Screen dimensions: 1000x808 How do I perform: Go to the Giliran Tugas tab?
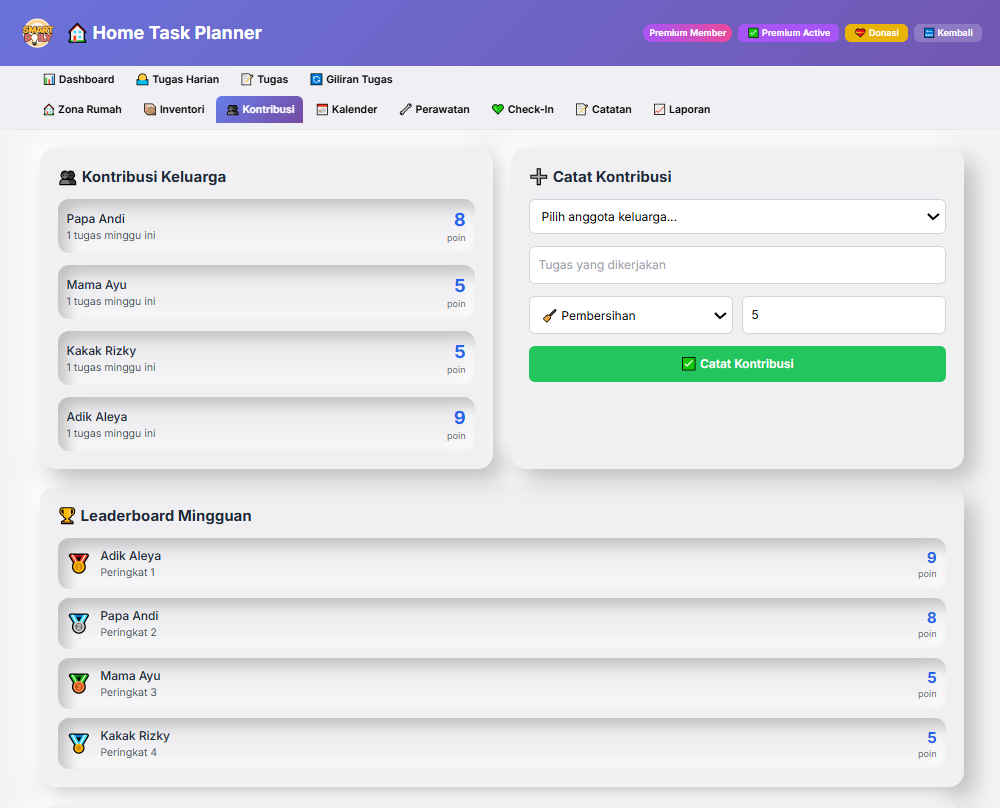tap(351, 79)
